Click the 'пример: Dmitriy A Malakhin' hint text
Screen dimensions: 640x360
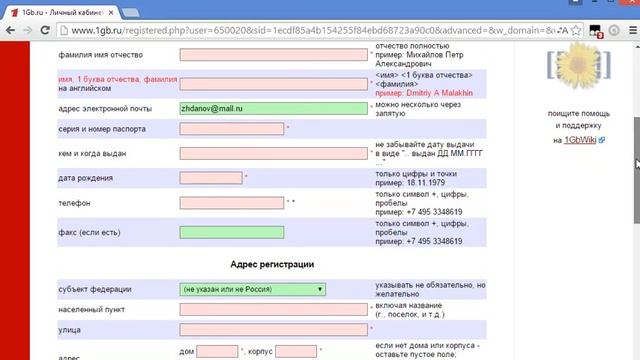tap(424, 93)
